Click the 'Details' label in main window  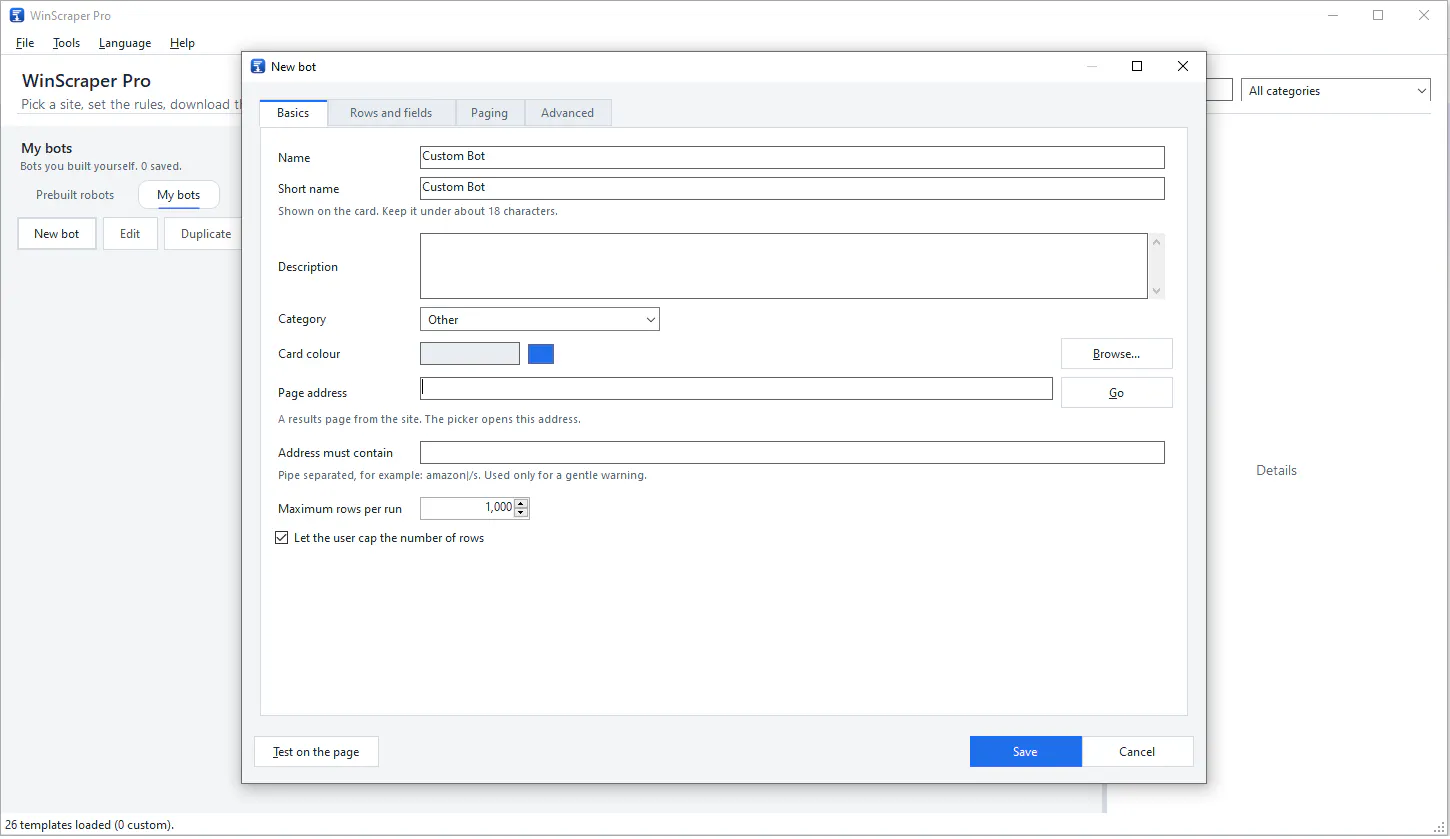coord(1276,470)
